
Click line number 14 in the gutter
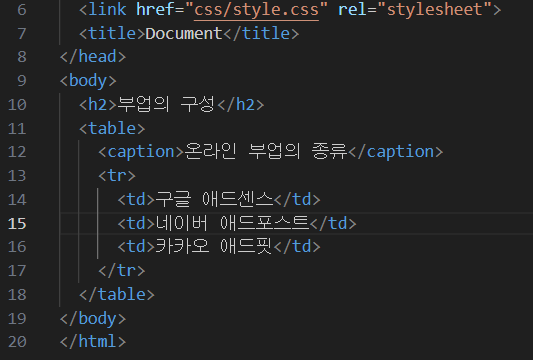[17, 199]
